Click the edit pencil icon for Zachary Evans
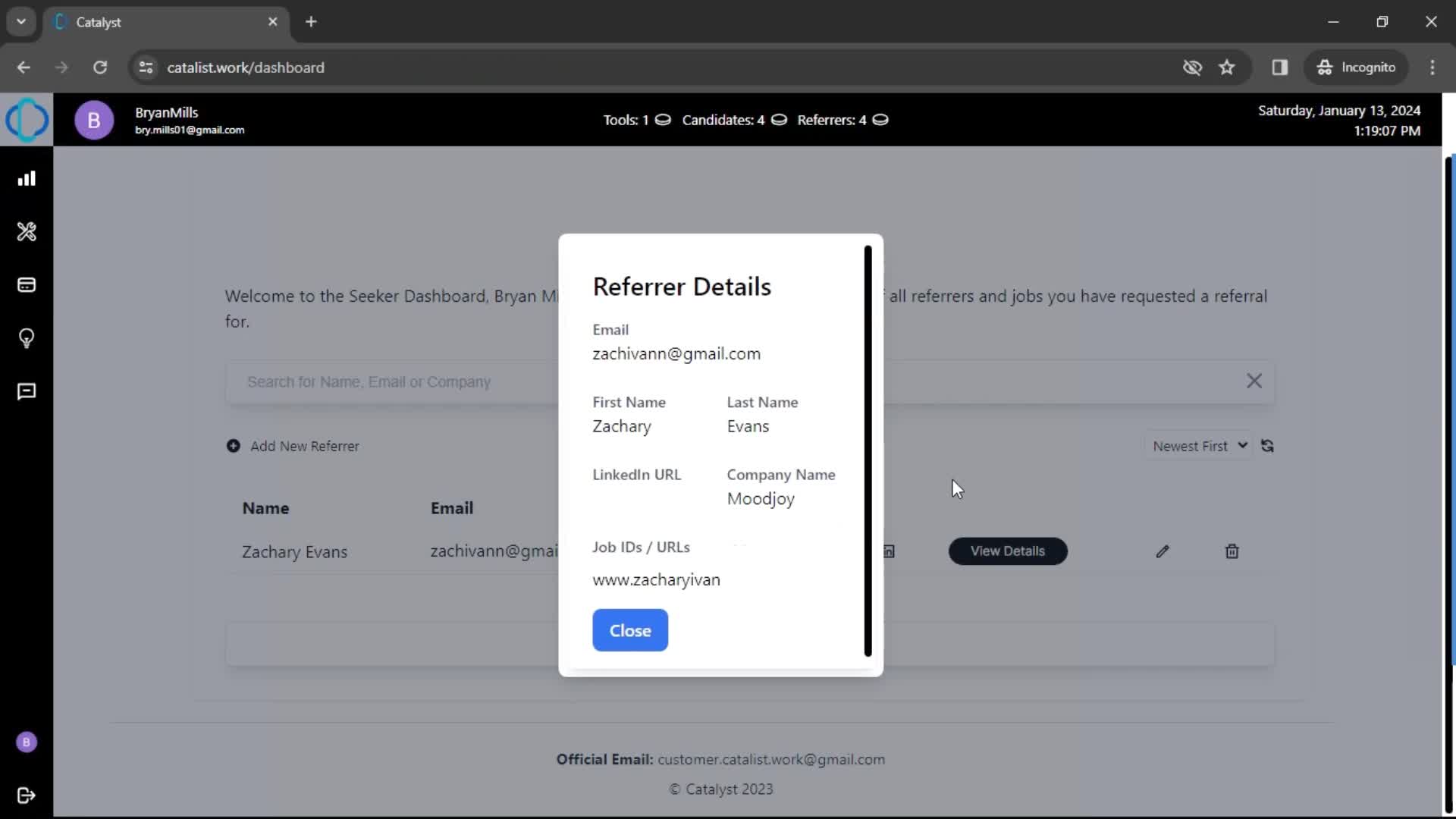 coord(1163,551)
